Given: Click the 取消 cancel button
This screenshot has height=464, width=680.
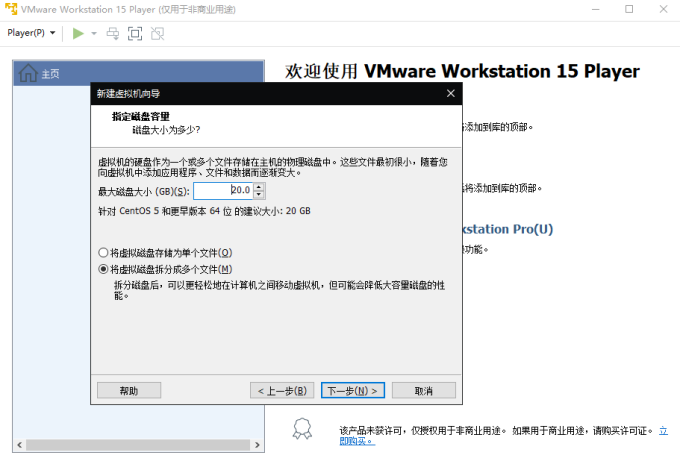Looking at the screenshot, I should pos(424,390).
